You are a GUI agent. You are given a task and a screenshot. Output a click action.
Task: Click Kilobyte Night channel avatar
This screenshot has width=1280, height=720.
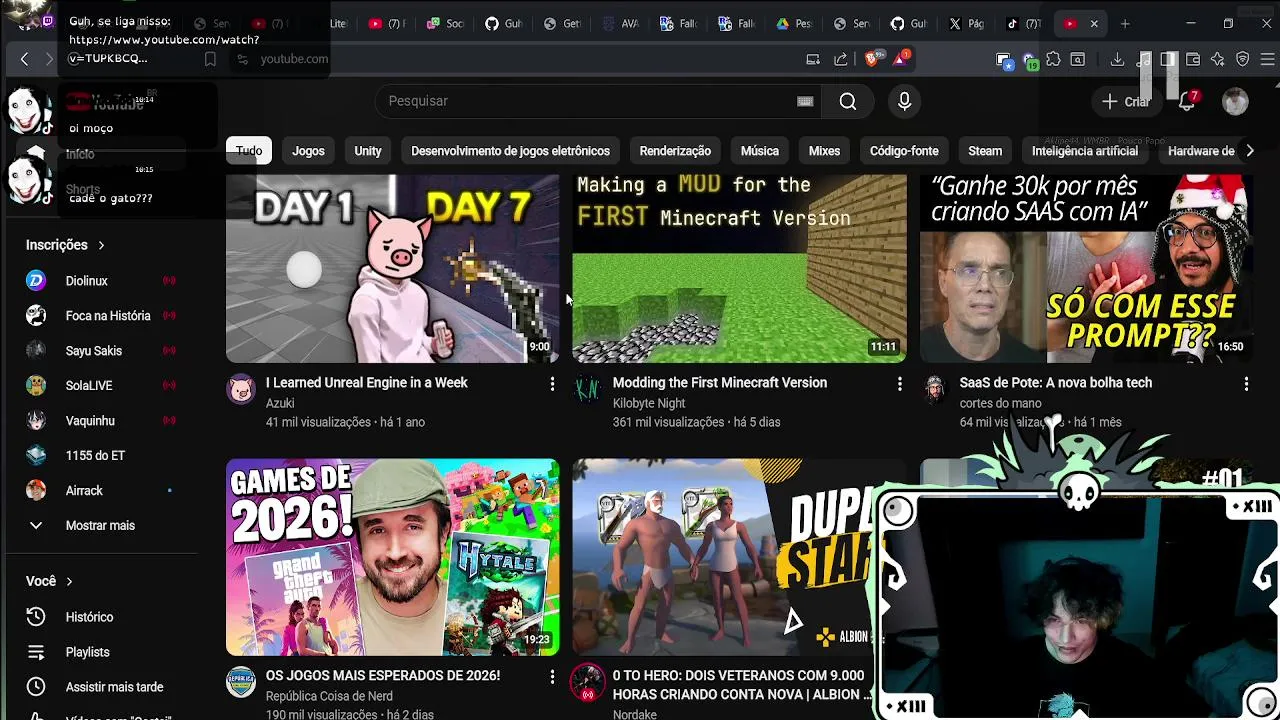click(588, 389)
